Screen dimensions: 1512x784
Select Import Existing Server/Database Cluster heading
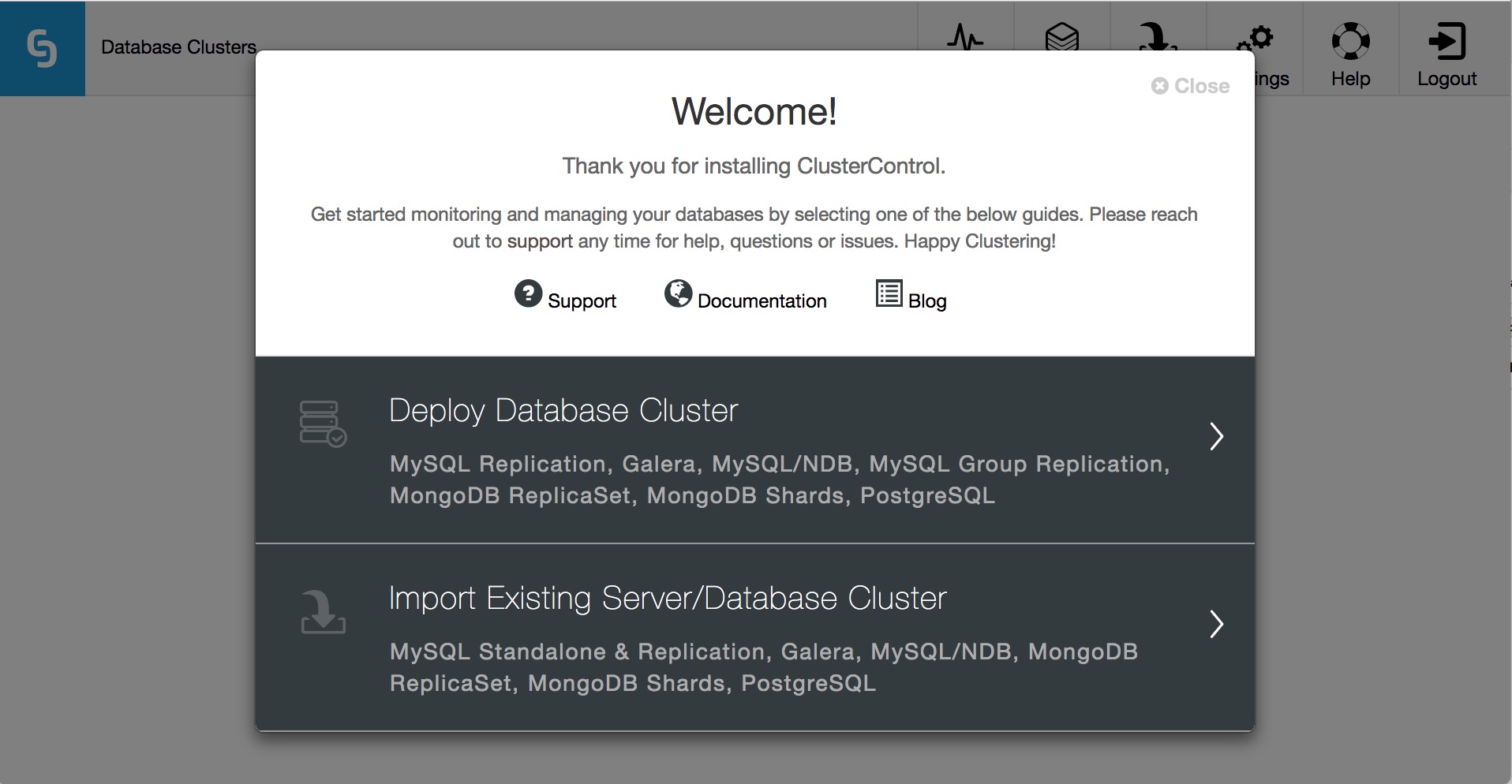668,599
